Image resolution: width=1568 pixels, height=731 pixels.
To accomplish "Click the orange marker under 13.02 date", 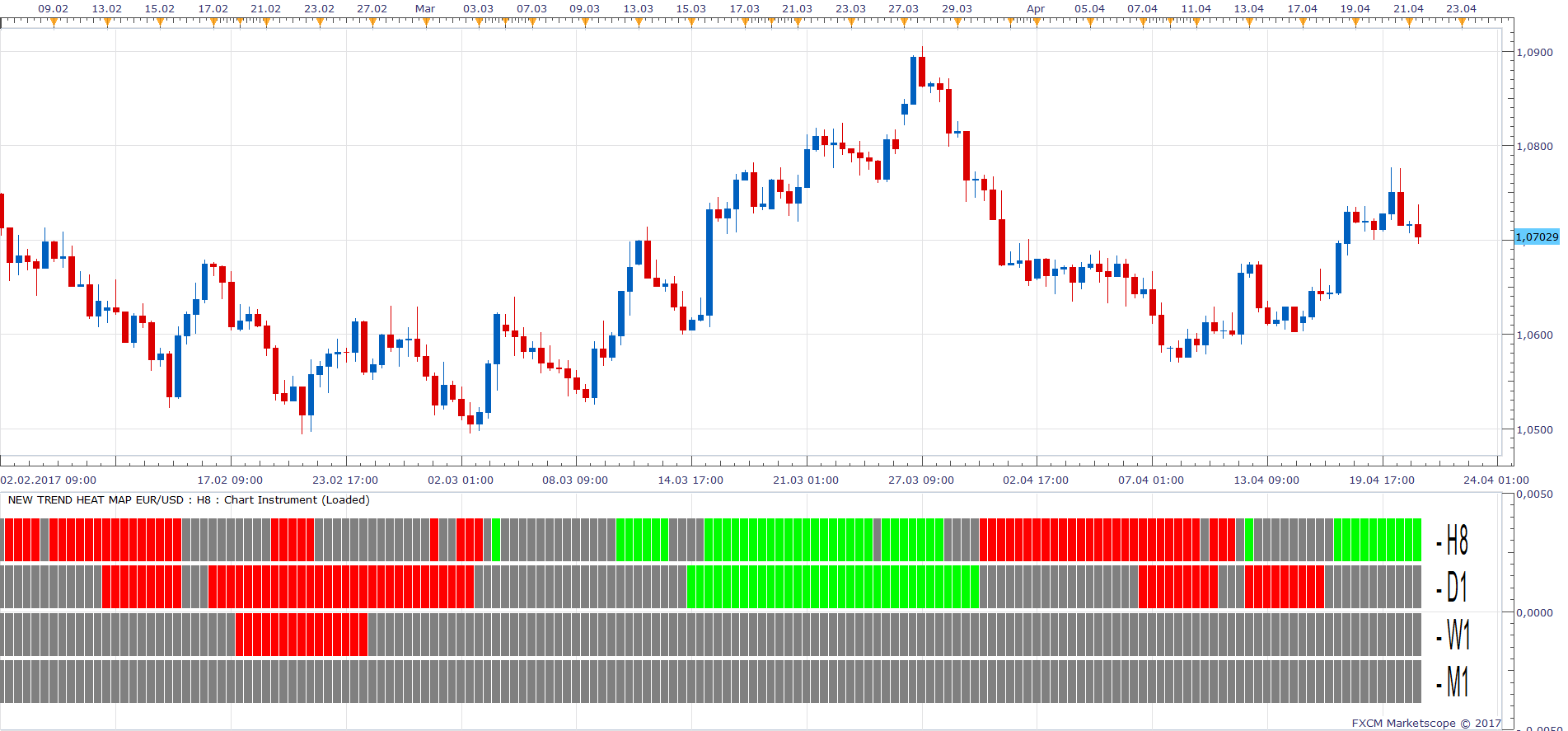I will (x=107, y=22).
